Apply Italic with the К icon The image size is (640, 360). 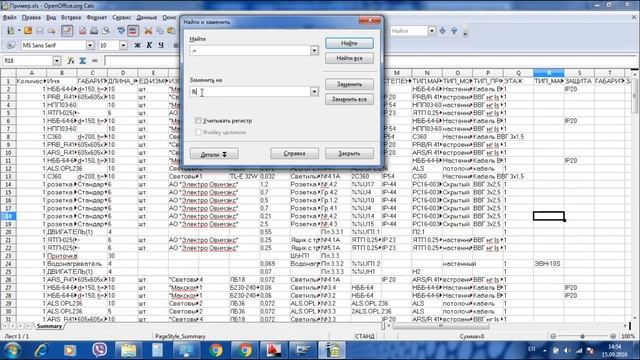pyautogui.click(x=149, y=45)
